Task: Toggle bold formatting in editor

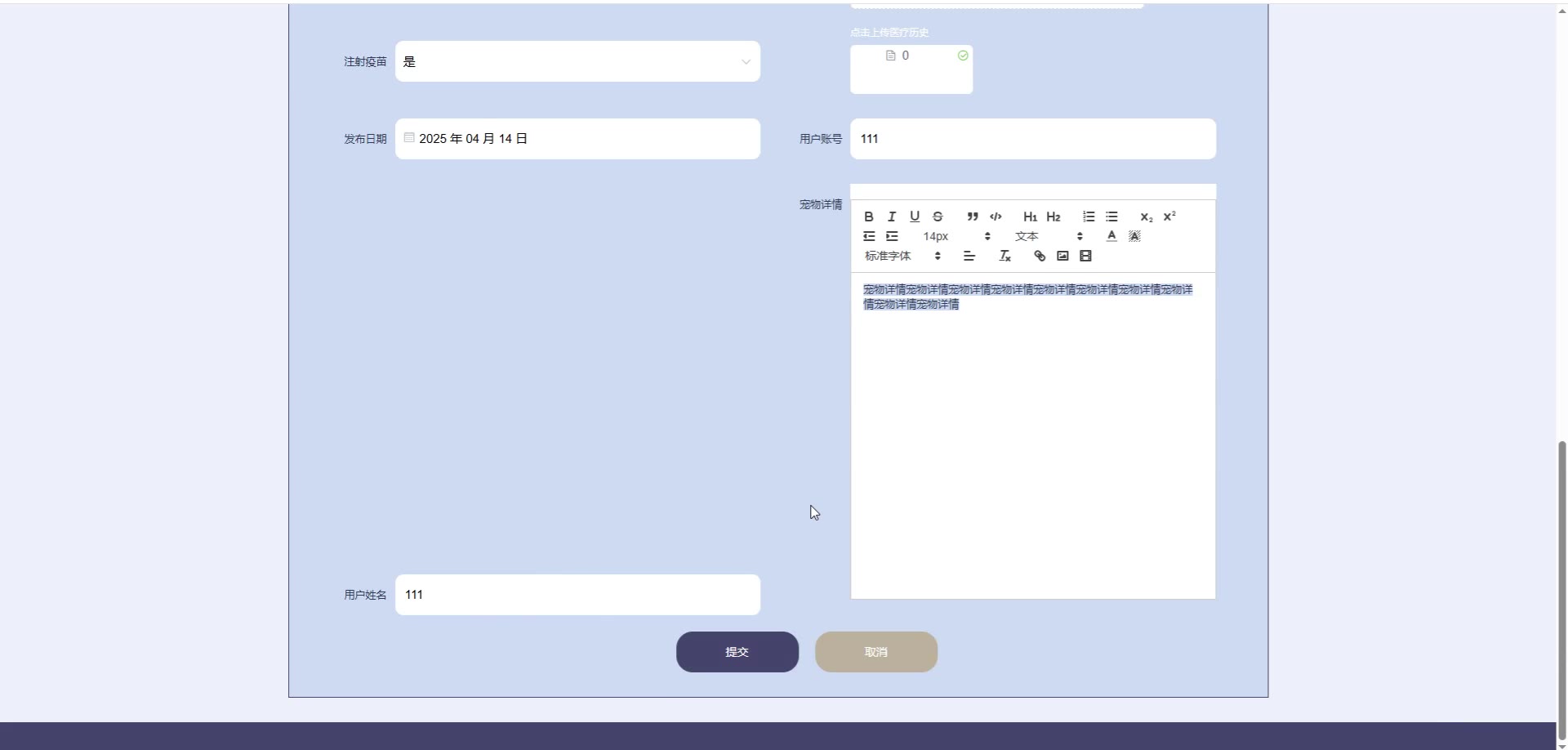Action: coord(869,217)
